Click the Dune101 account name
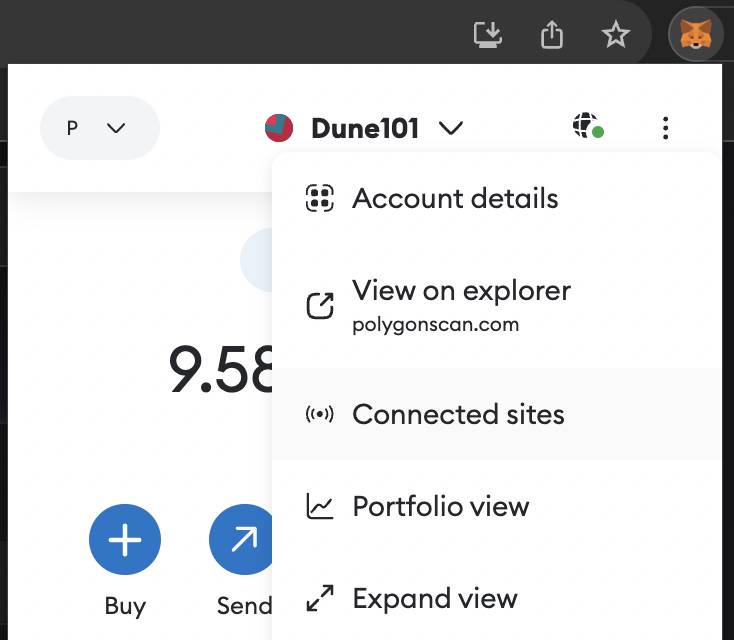Image resolution: width=734 pixels, height=640 pixels. tap(365, 128)
